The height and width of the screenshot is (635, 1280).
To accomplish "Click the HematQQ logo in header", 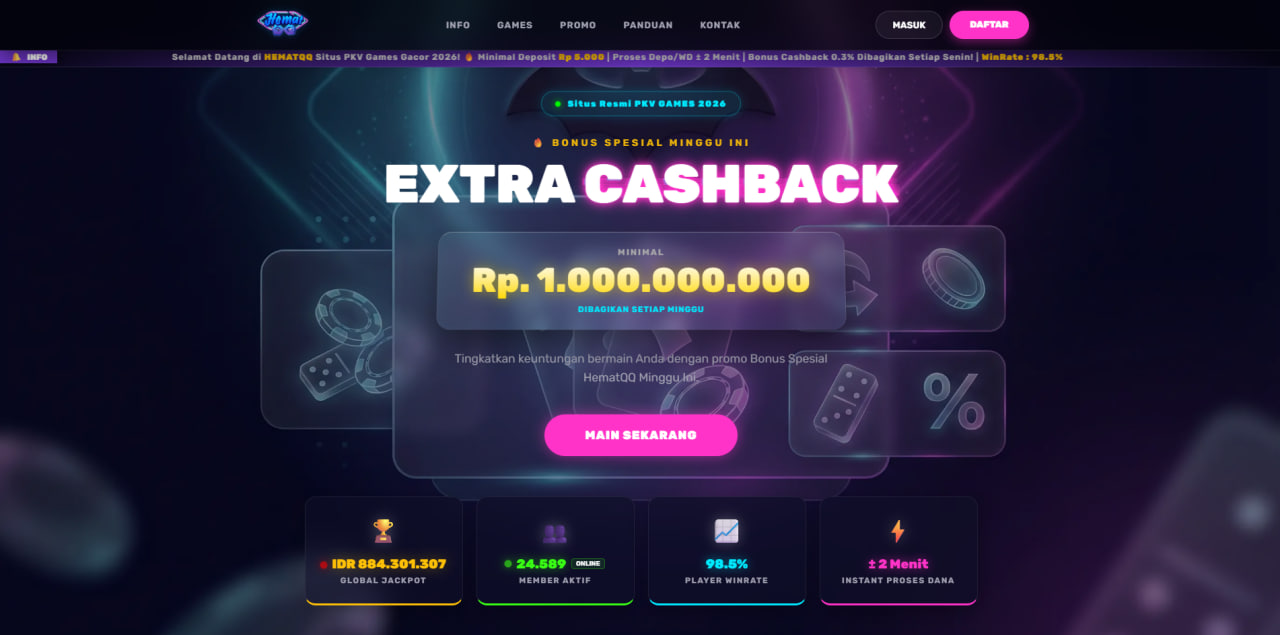I will 282,23.
